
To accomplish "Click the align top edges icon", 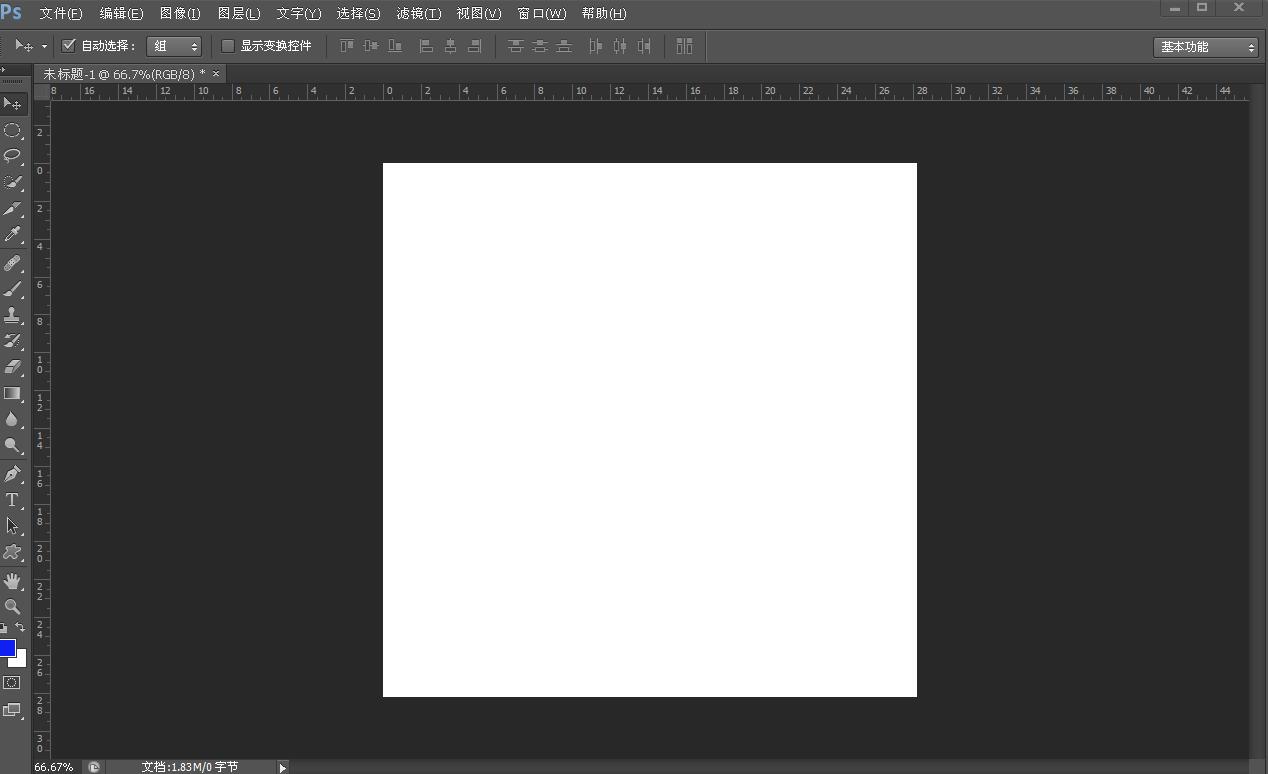I will tap(347, 46).
